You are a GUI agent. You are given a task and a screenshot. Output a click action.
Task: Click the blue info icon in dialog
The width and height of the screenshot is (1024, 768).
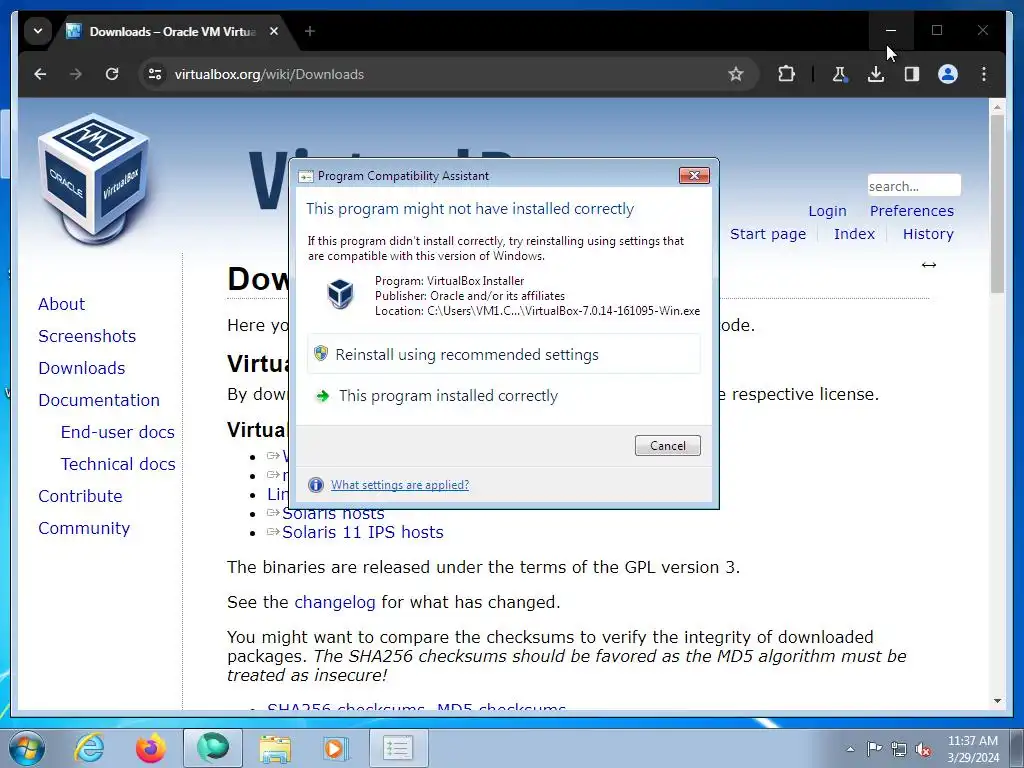pyautogui.click(x=316, y=485)
